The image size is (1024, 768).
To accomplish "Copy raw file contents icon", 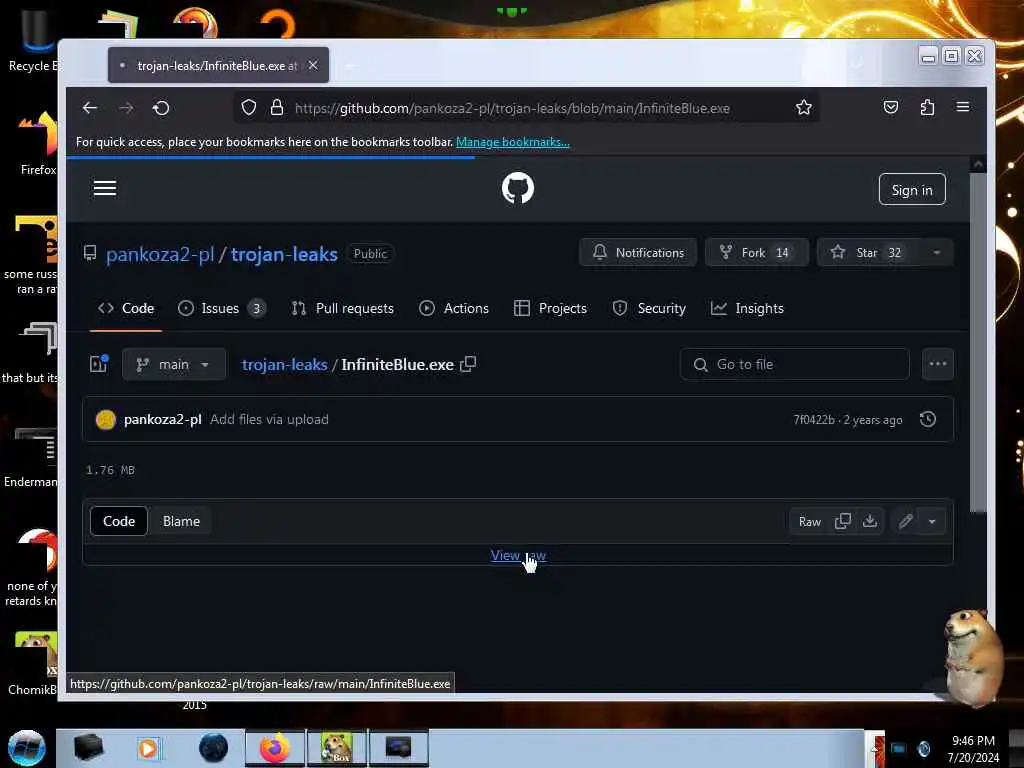I will click(843, 521).
